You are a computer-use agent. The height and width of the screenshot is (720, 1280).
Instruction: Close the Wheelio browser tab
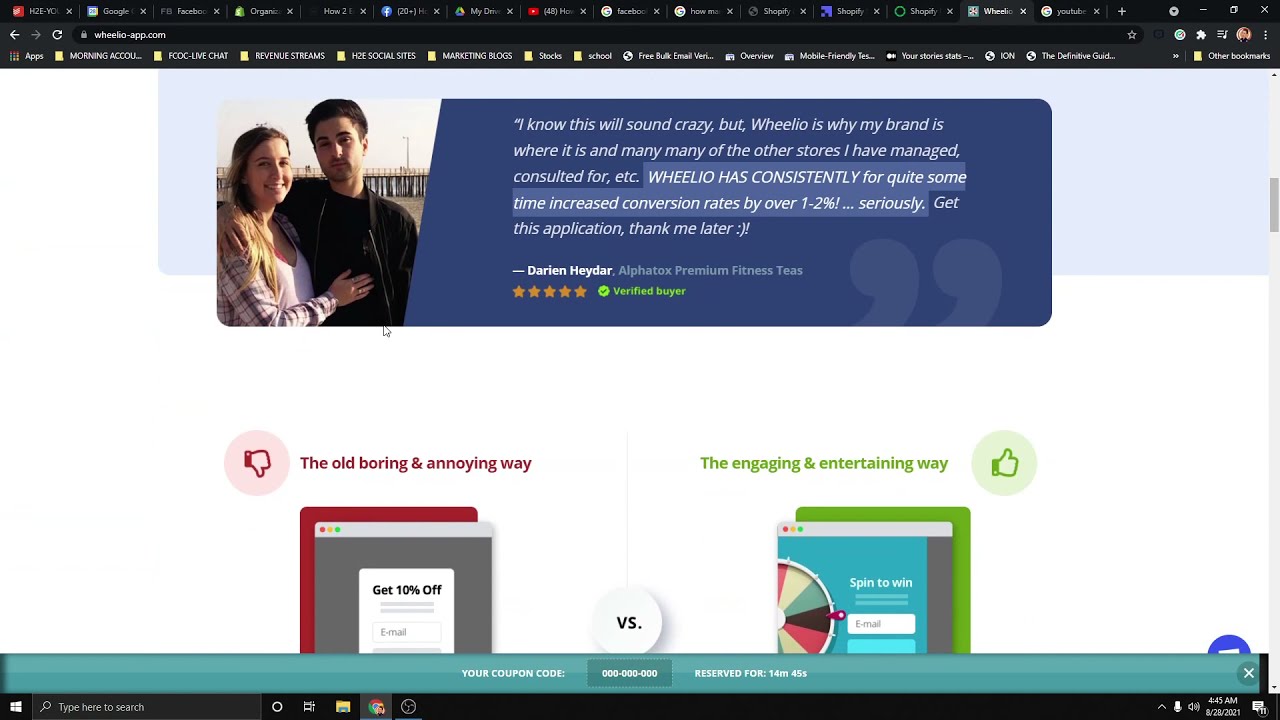1023,11
